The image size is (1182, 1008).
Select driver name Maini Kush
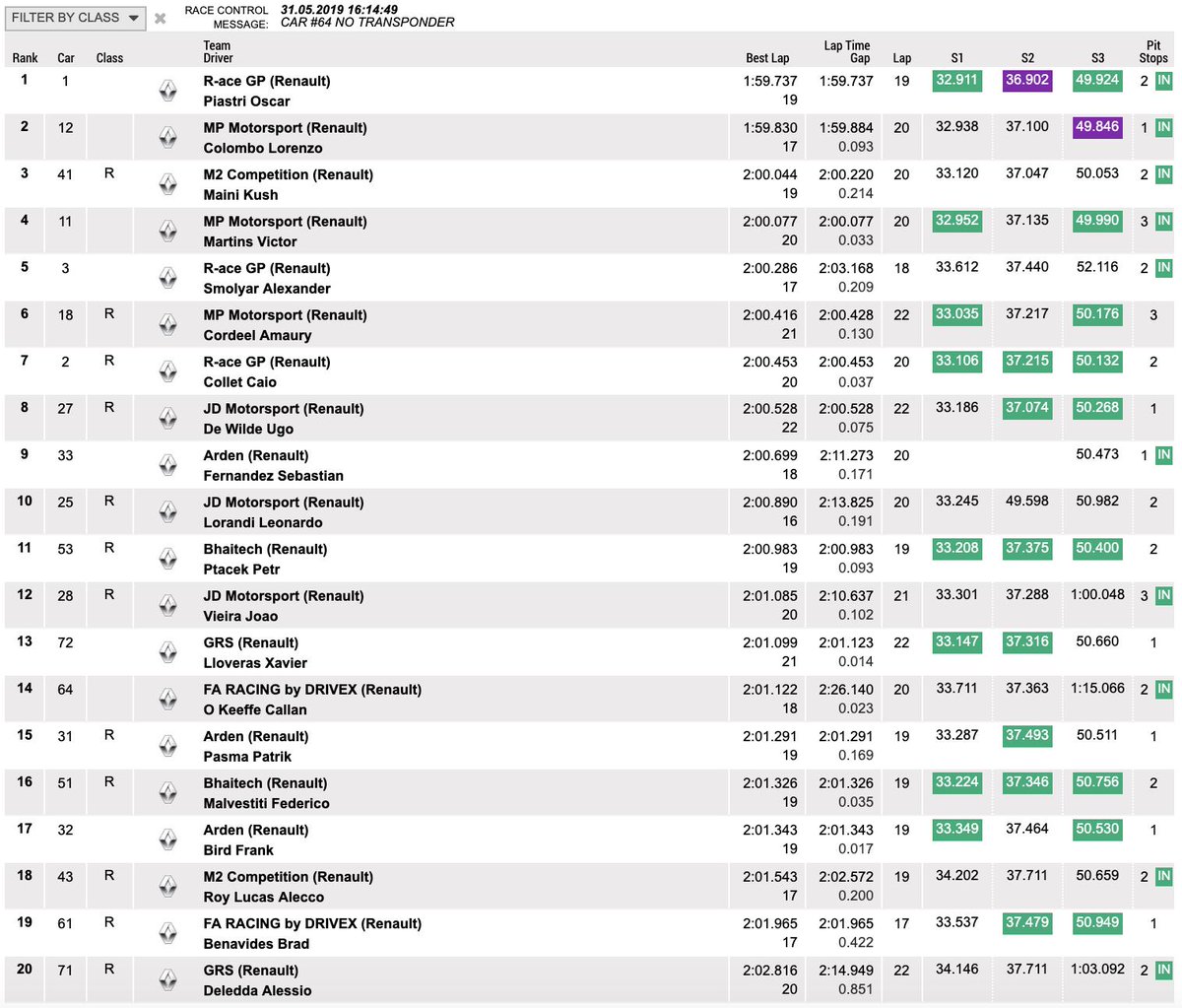pos(240,195)
